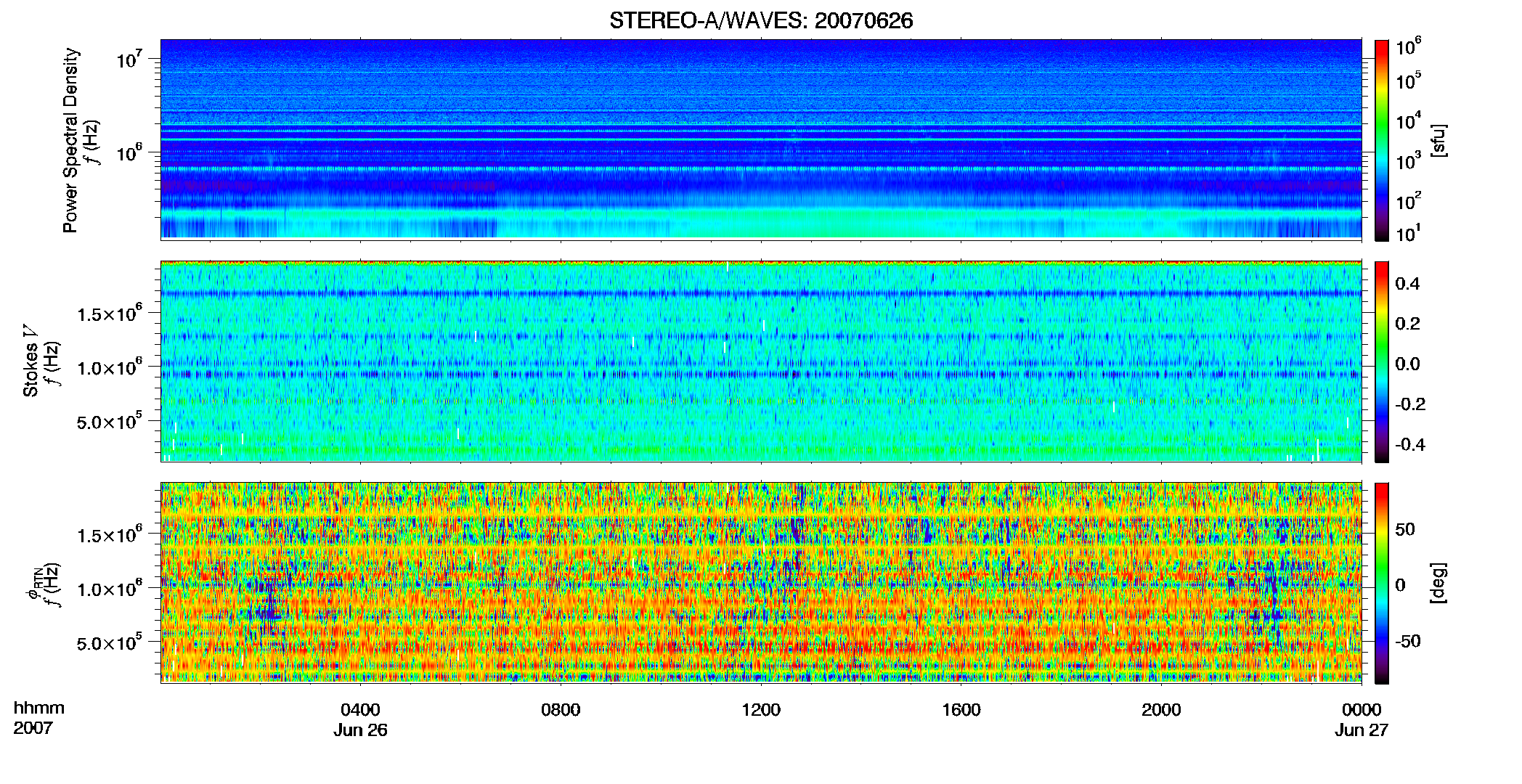Screen dimensions: 1522x784
Task: Click the Power Spectral Density axis label
Action: point(70,140)
